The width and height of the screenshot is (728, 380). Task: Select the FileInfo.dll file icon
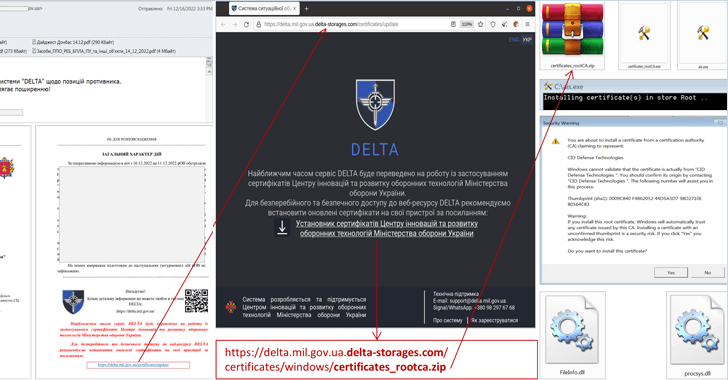[x=572, y=334]
